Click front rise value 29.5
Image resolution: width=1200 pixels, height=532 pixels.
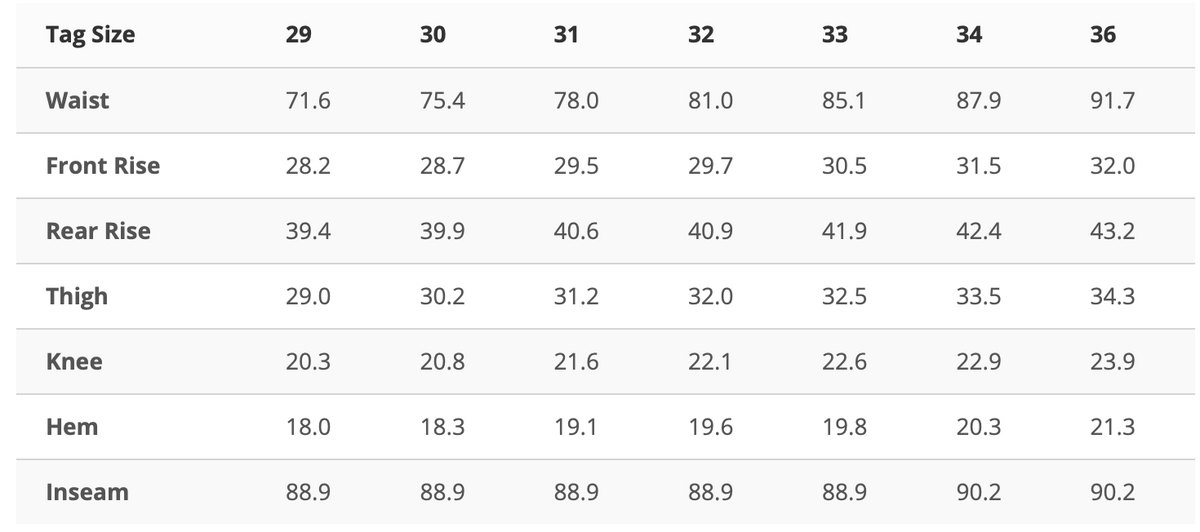[576, 166]
